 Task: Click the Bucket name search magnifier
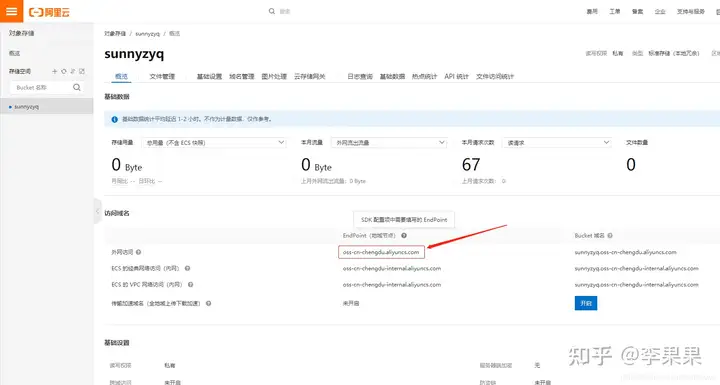77,87
